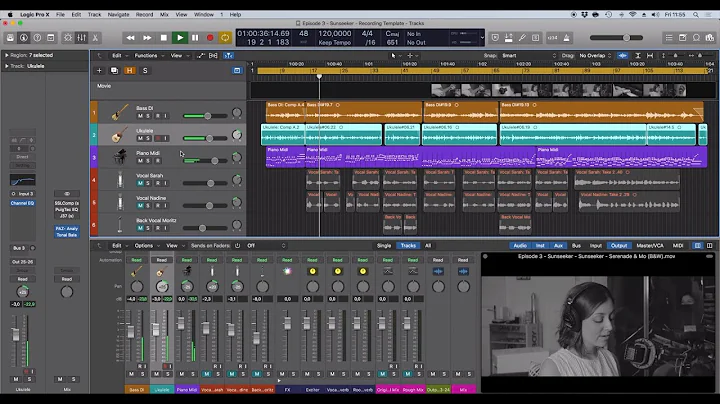The width and height of the screenshot is (720, 404).
Task: Open Quick Help
Action: click(x=37, y=38)
